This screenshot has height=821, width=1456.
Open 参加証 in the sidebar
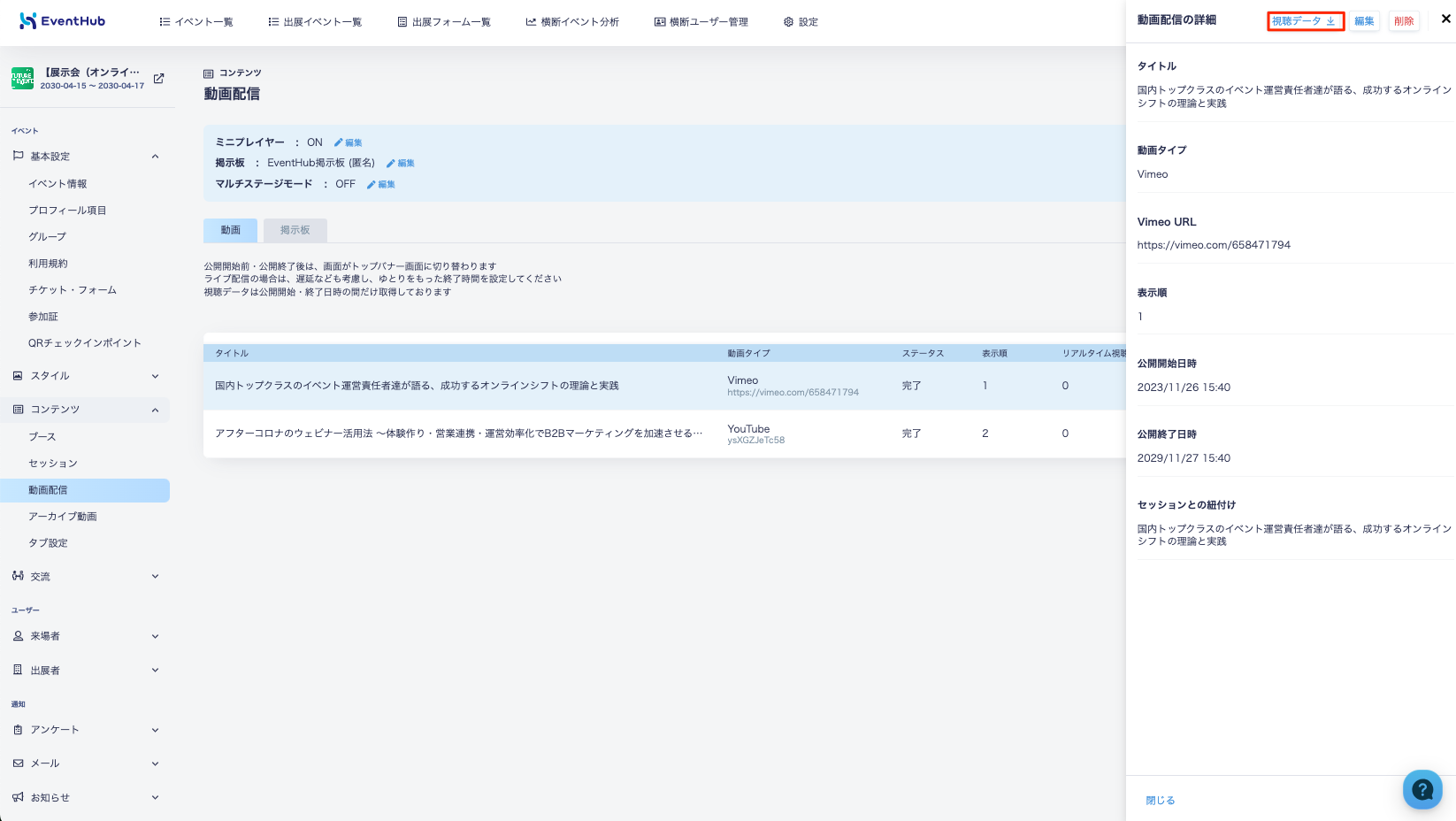43,317
